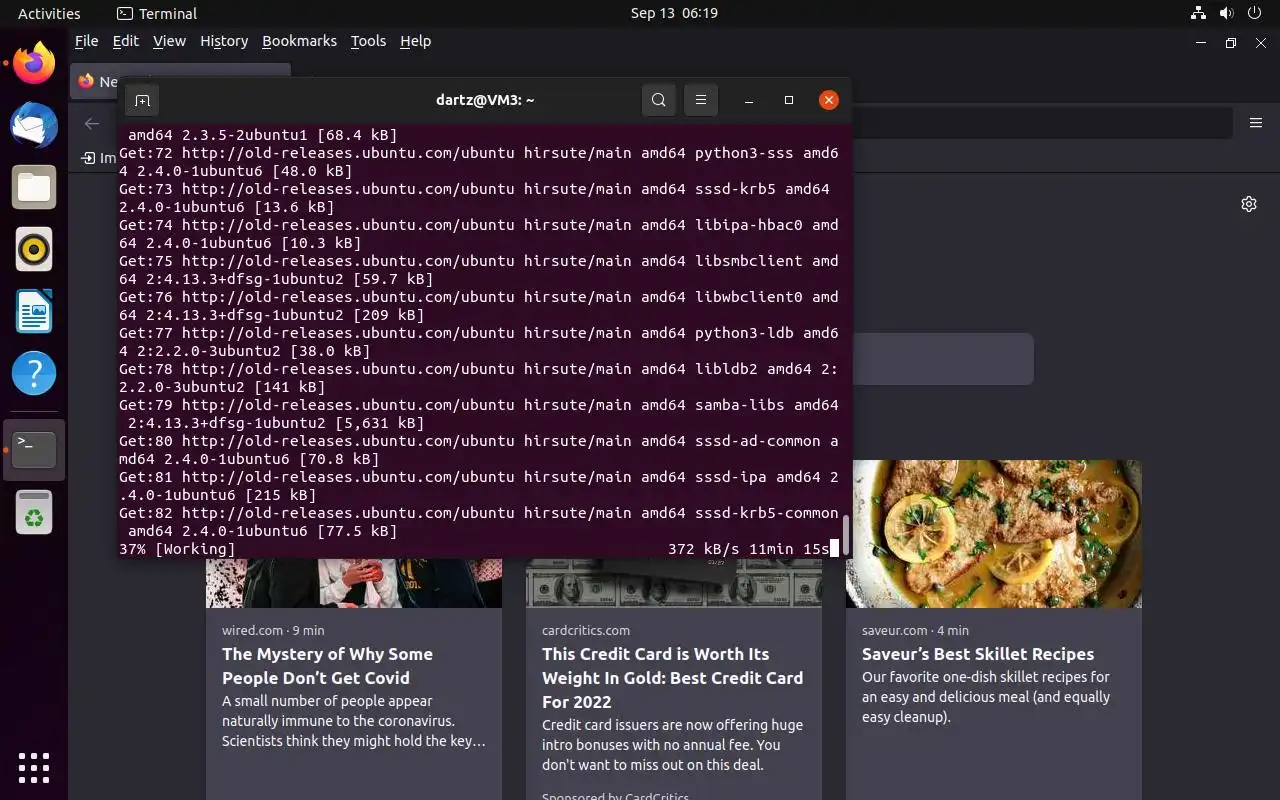
Task: Click the Get:79 samba-libs line
Action: click(x=479, y=414)
